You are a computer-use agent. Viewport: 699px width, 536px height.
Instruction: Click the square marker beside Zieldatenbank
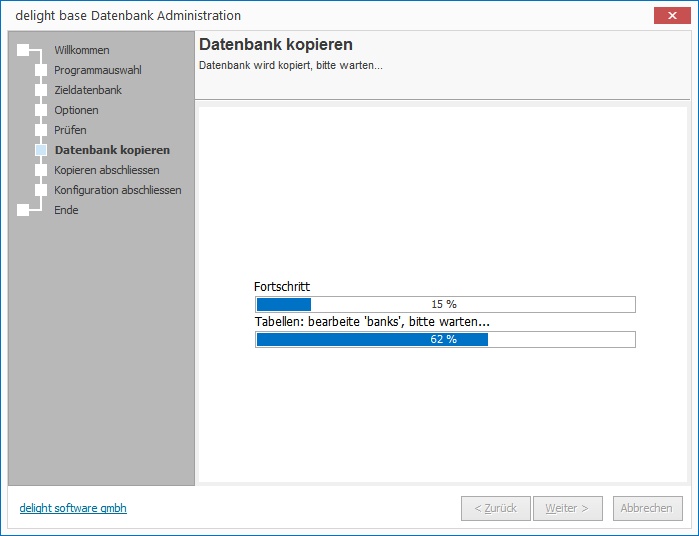pos(41,90)
